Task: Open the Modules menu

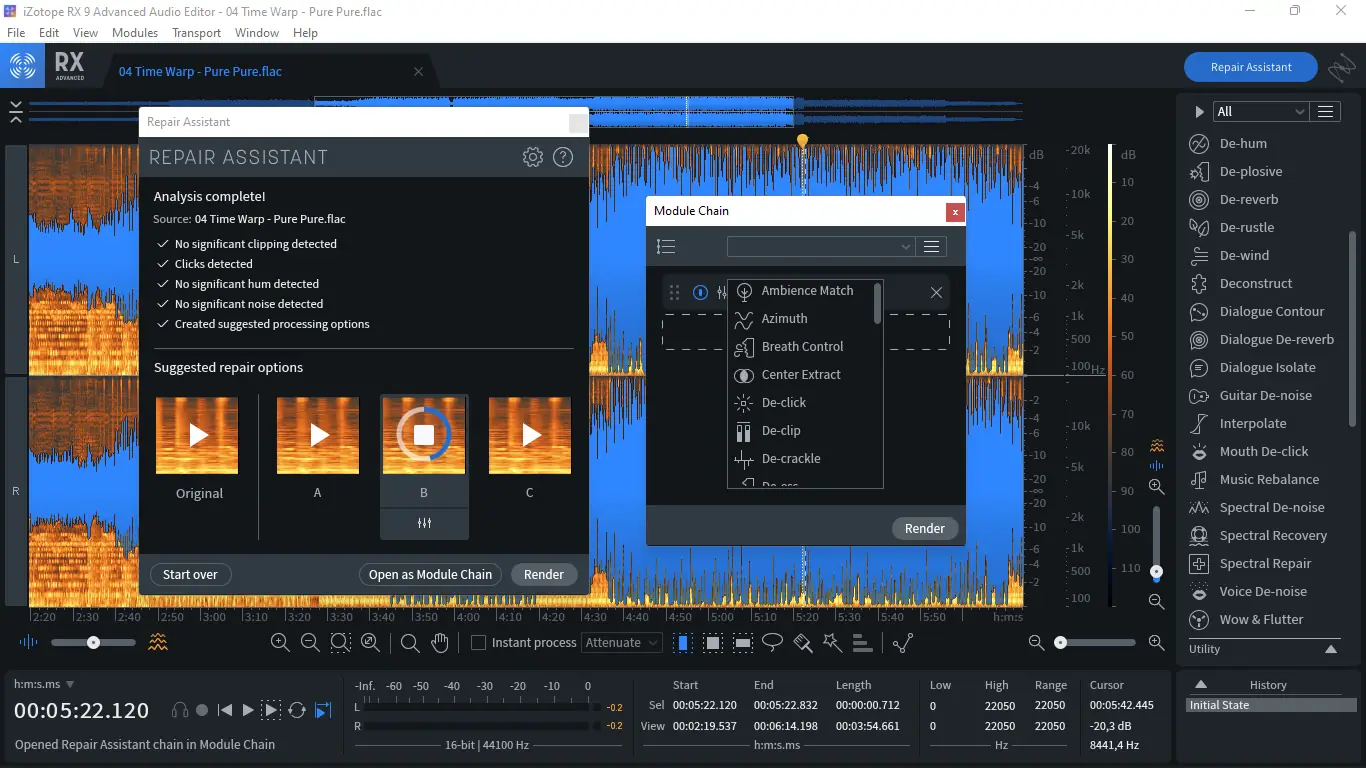Action: pyautogui.click(x=135, y=32)
